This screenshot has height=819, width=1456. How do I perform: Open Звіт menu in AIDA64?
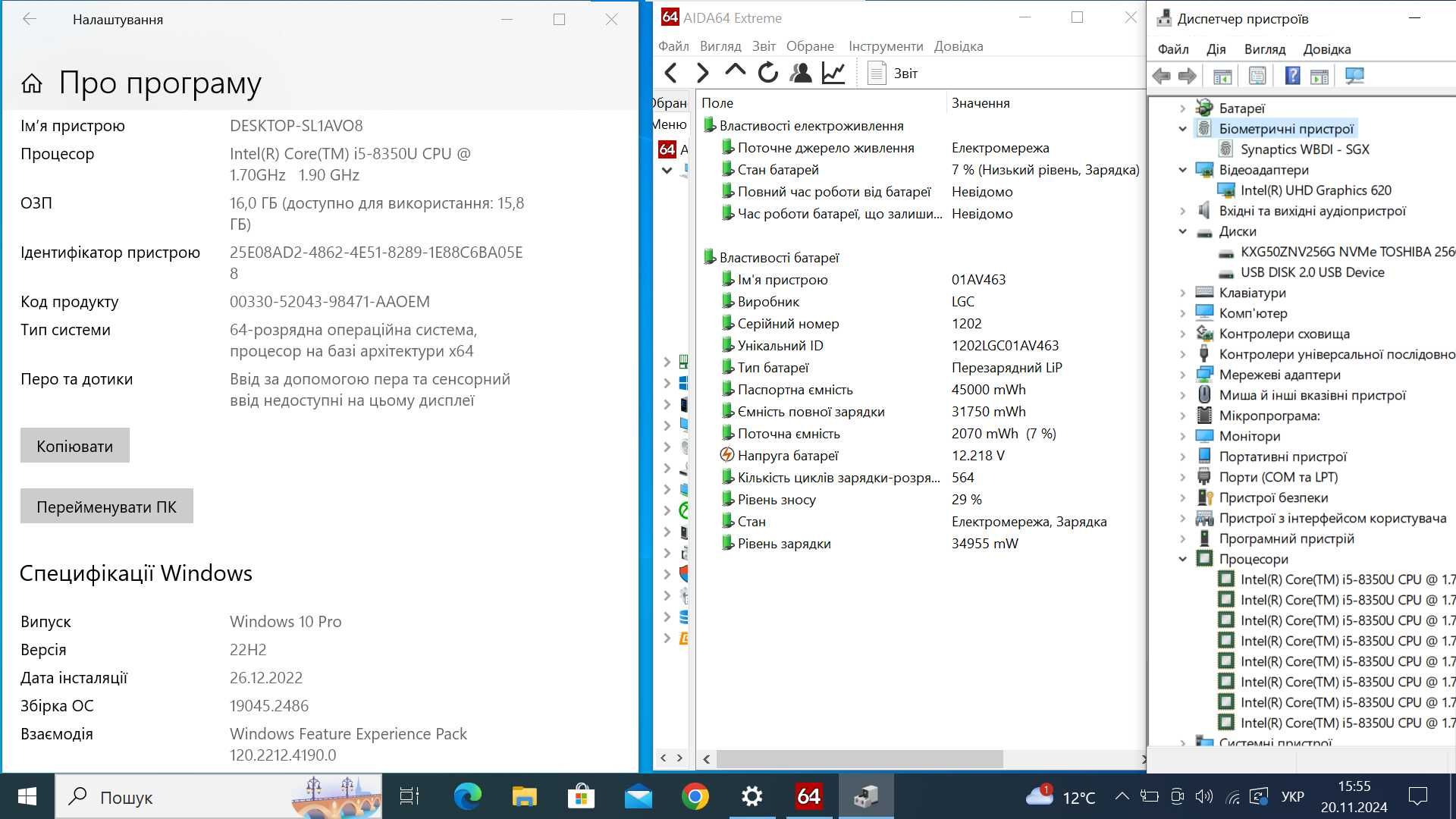tap(764, 46)
